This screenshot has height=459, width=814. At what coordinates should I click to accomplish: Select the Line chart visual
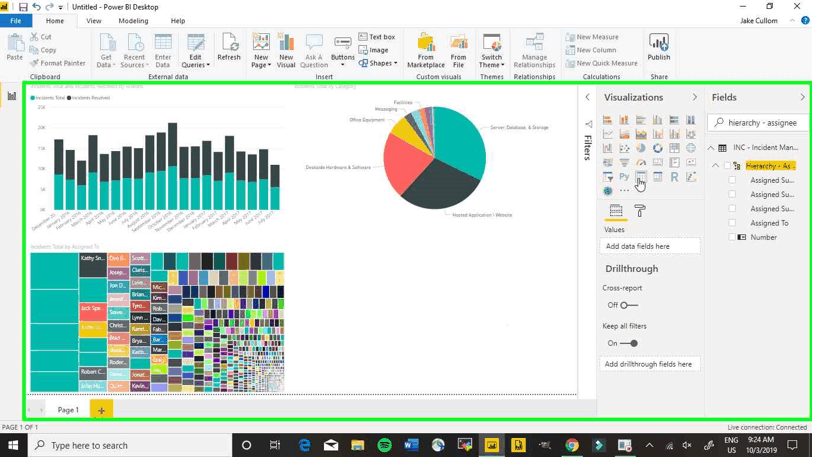pos(607,134)
